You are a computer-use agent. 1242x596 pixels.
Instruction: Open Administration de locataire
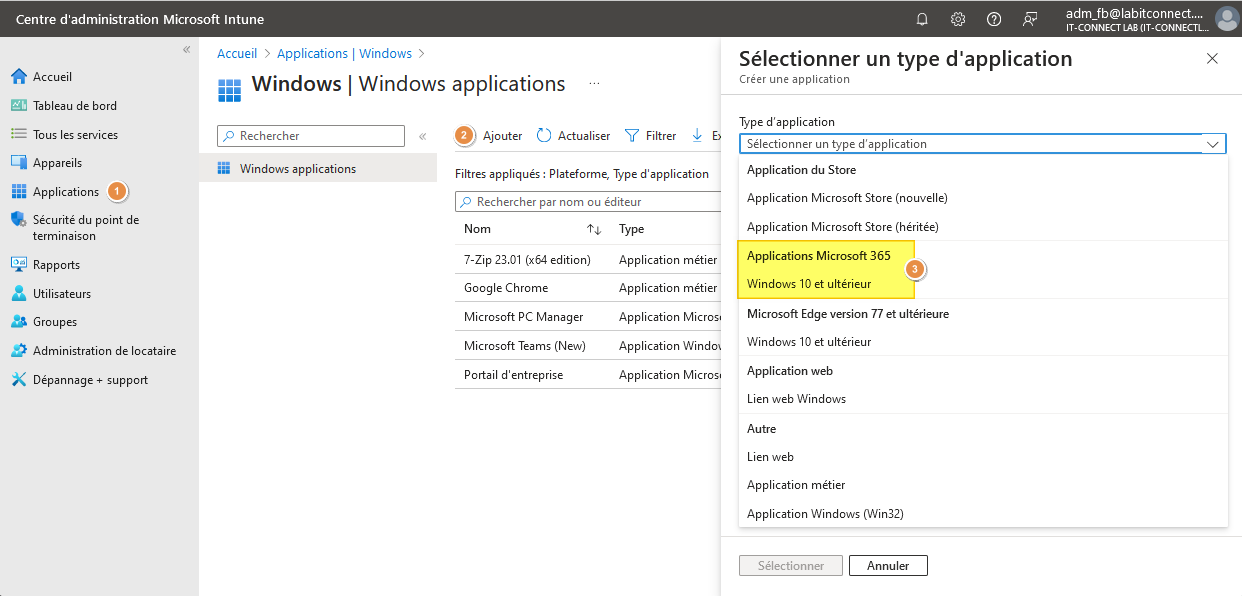pos(19,350)
